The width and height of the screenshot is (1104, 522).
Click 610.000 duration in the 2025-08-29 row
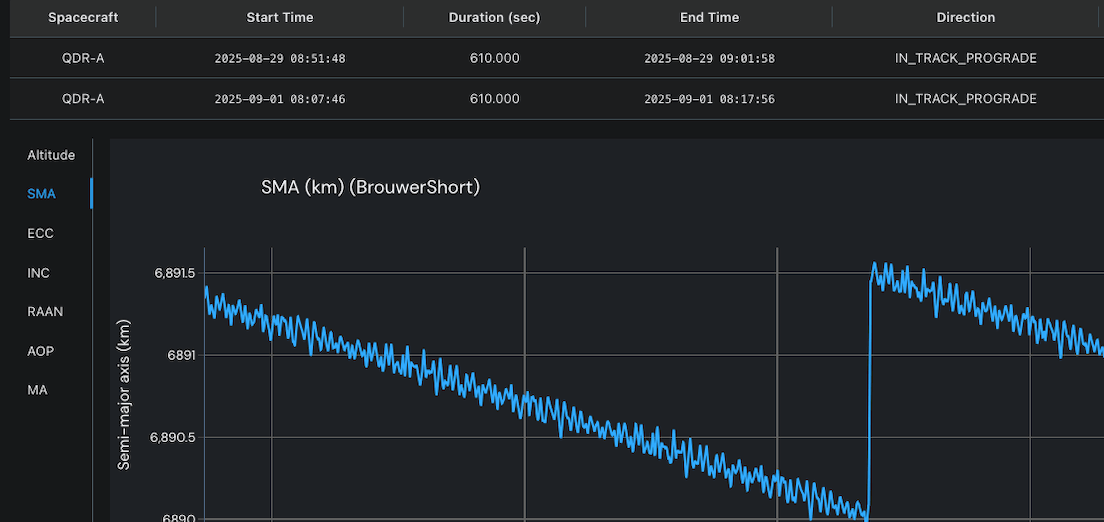[494, 58]
